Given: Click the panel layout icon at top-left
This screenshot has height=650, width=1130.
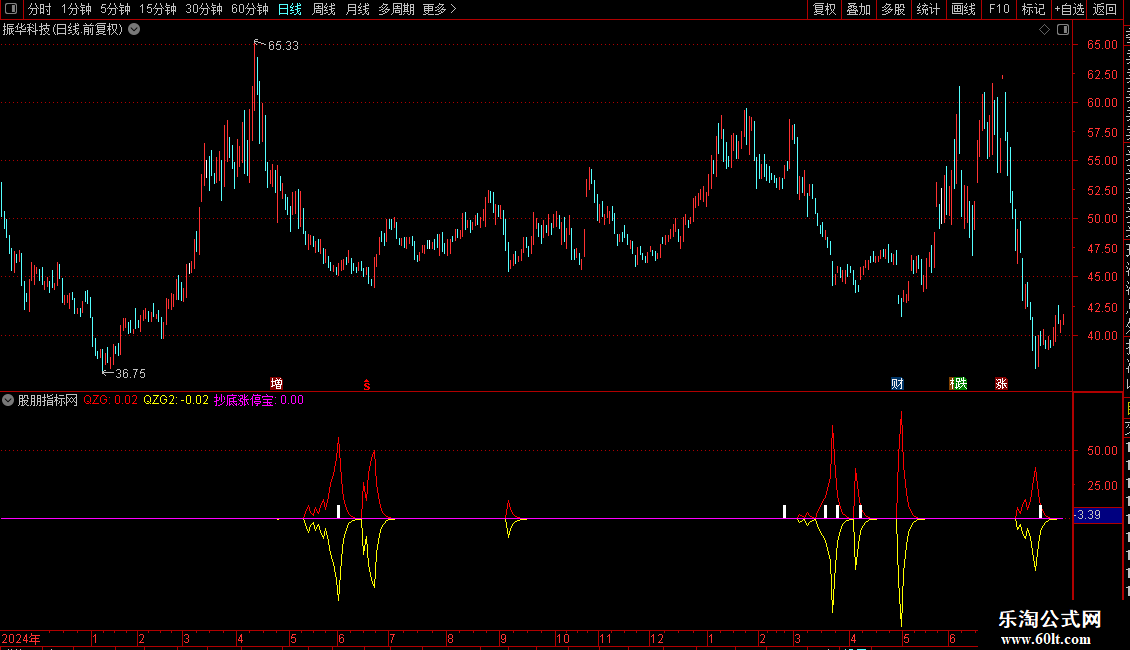Looking at the screenshot, I should (11, 9).
